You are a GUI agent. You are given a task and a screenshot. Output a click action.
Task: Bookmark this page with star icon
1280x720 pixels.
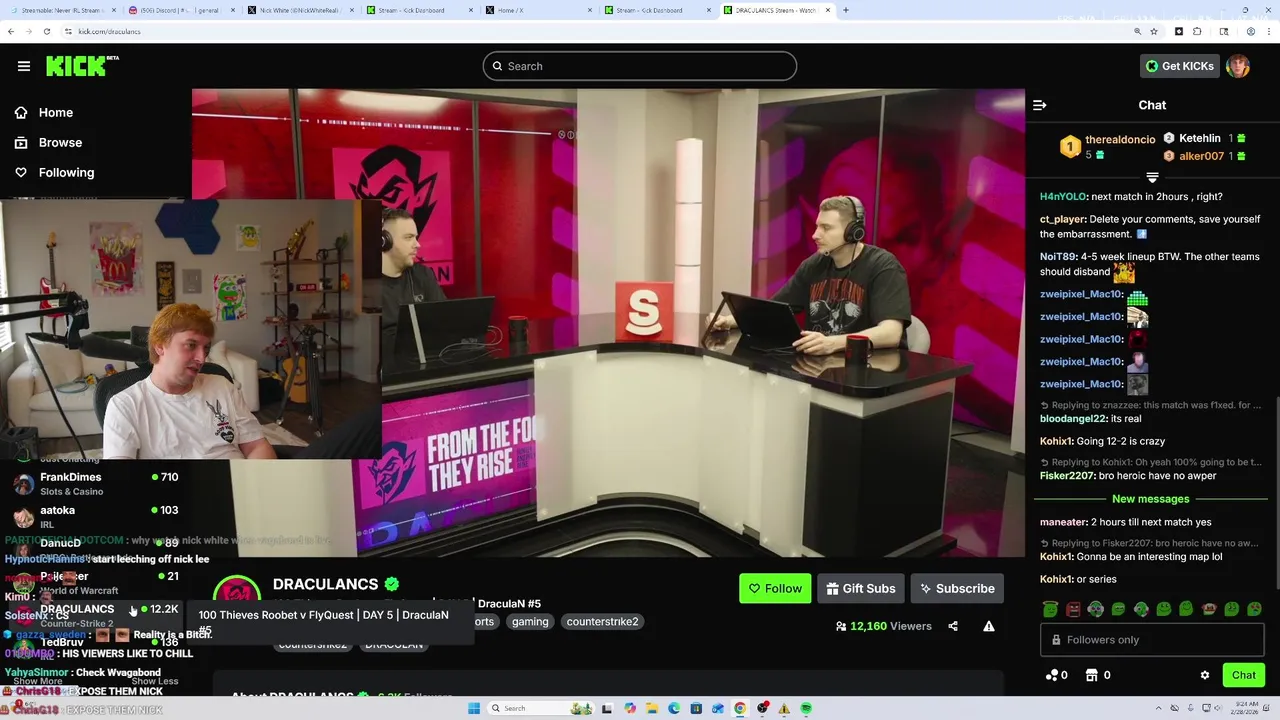coord(1155,31)
